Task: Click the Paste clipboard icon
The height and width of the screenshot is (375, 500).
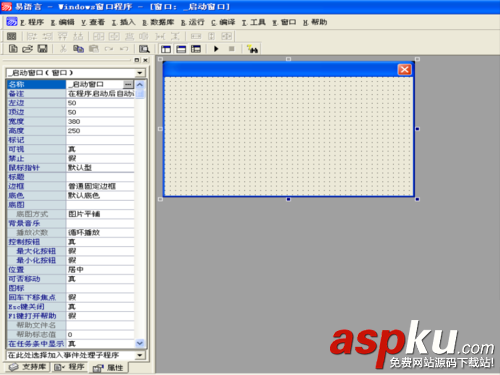Action: coord(94,49)
